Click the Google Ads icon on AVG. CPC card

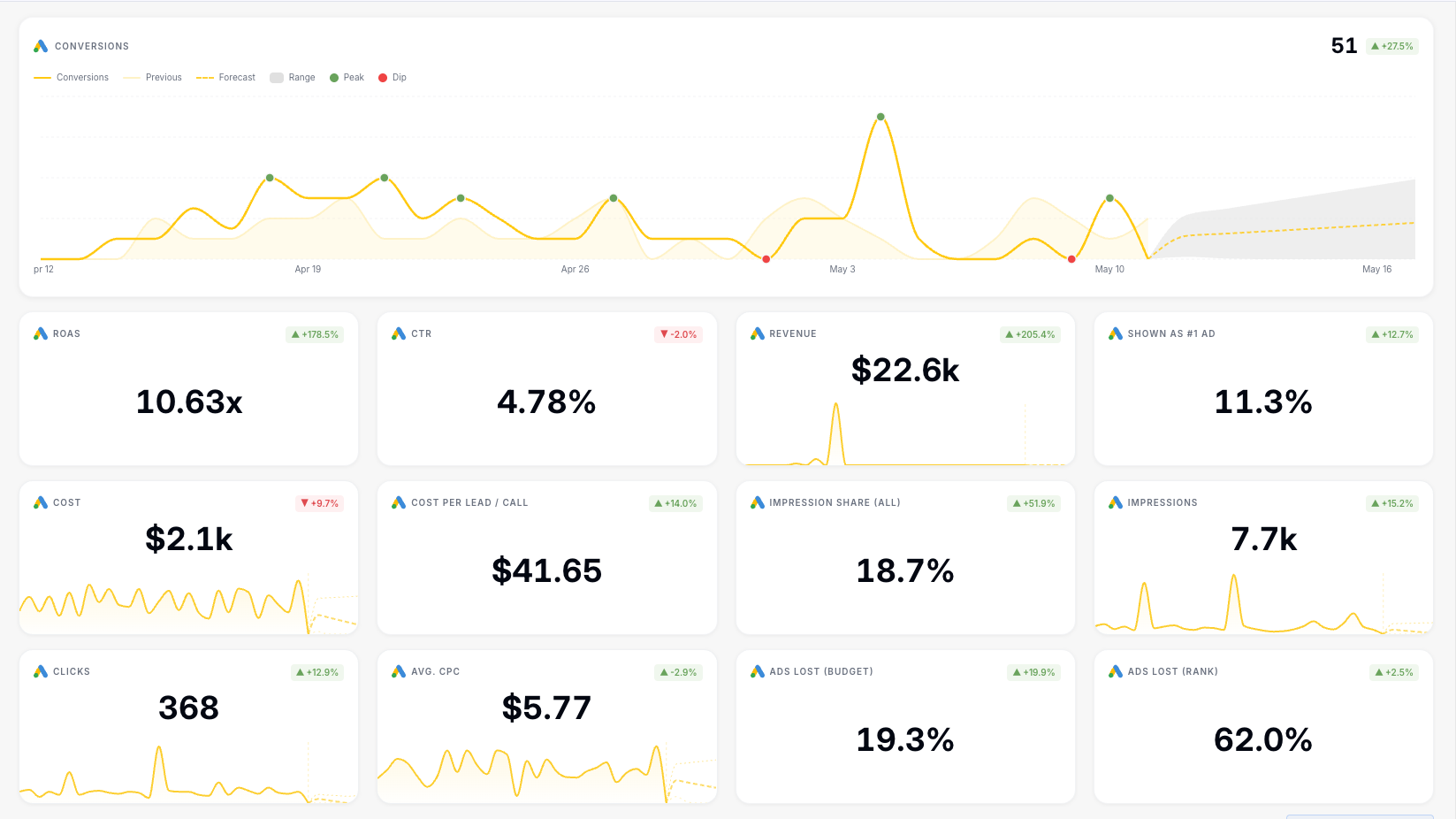click(x=399, y=671)
